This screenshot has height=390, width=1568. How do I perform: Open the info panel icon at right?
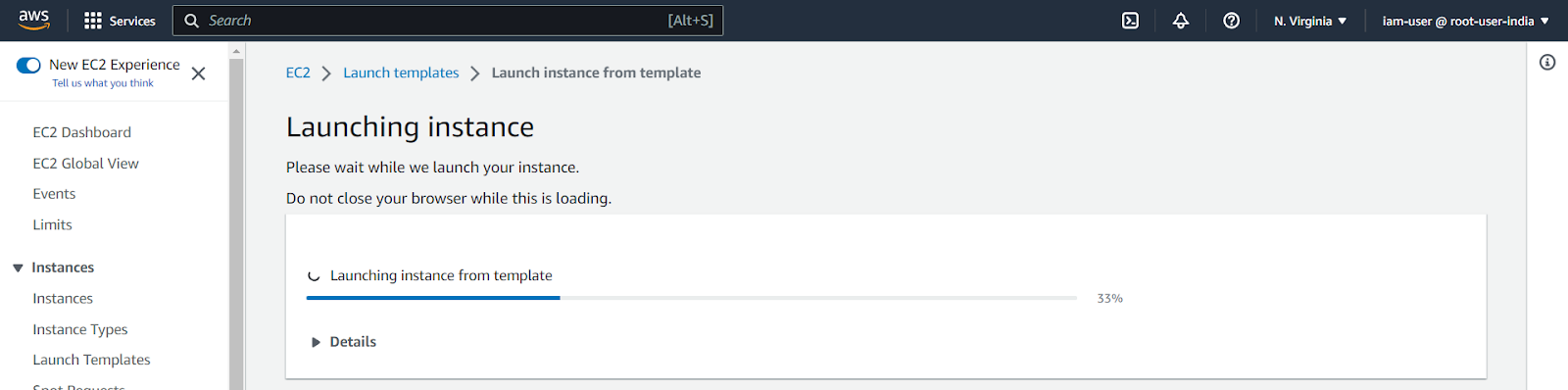click(1547, 63)
